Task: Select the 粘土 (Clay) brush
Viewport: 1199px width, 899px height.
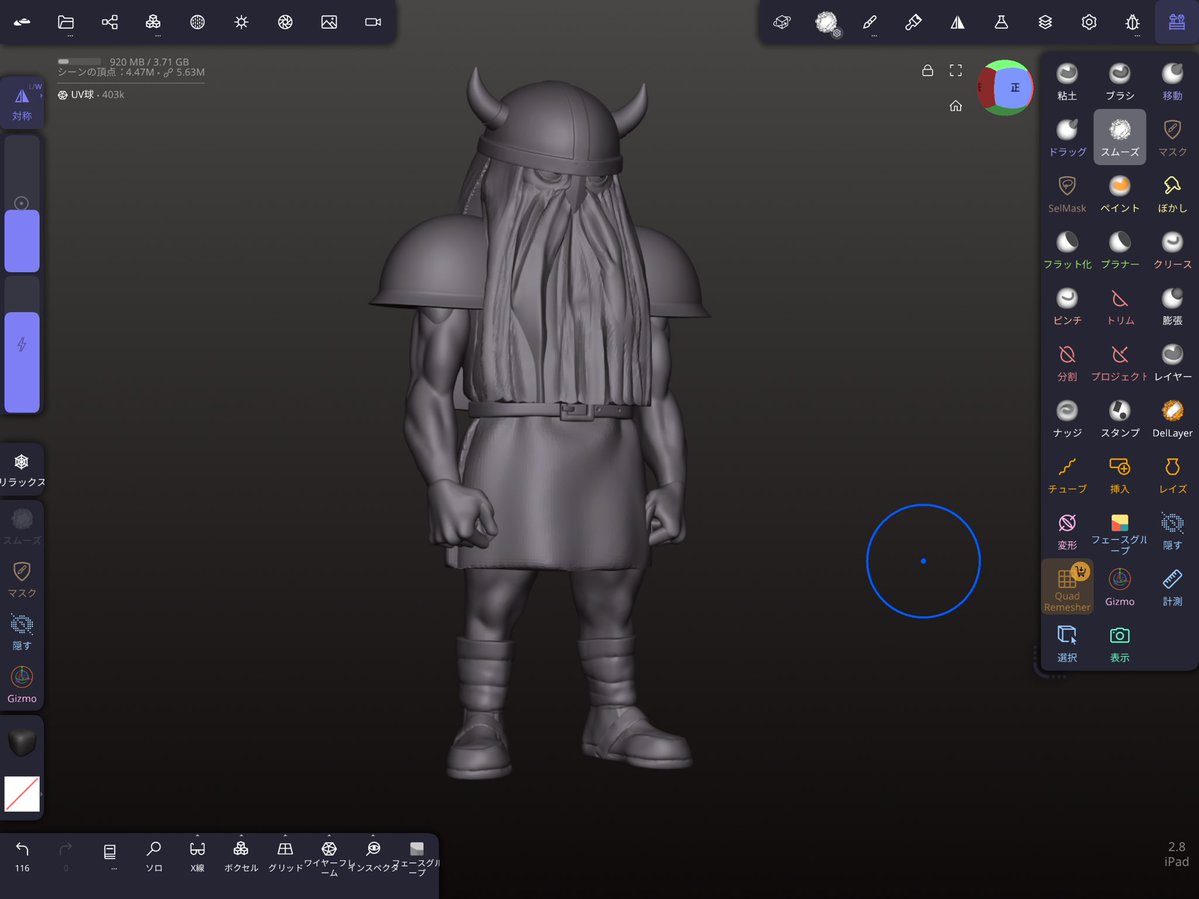Action: (x=1067, y=81)
